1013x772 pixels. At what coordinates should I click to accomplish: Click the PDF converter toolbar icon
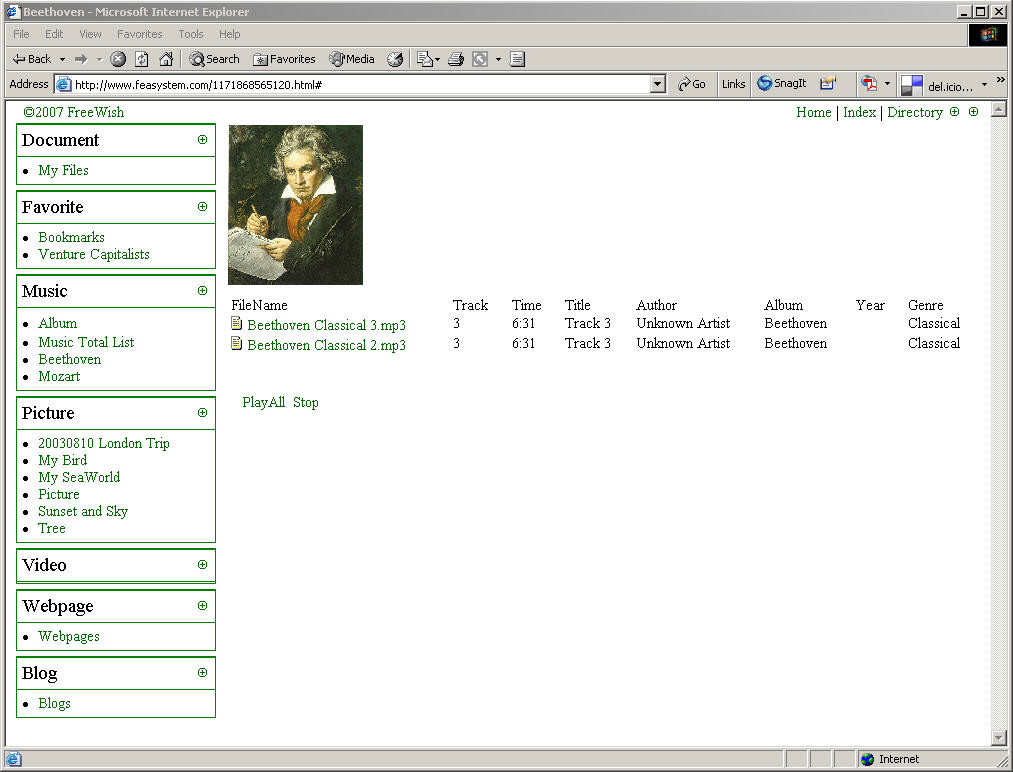click(869, 83)
